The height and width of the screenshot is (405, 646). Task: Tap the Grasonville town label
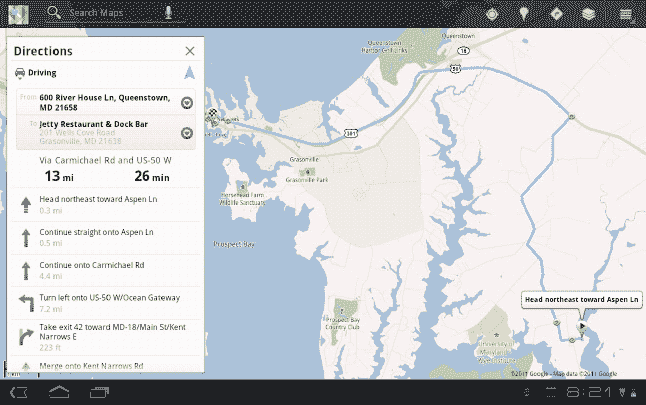pyautogui.click(x=304, y=159)
